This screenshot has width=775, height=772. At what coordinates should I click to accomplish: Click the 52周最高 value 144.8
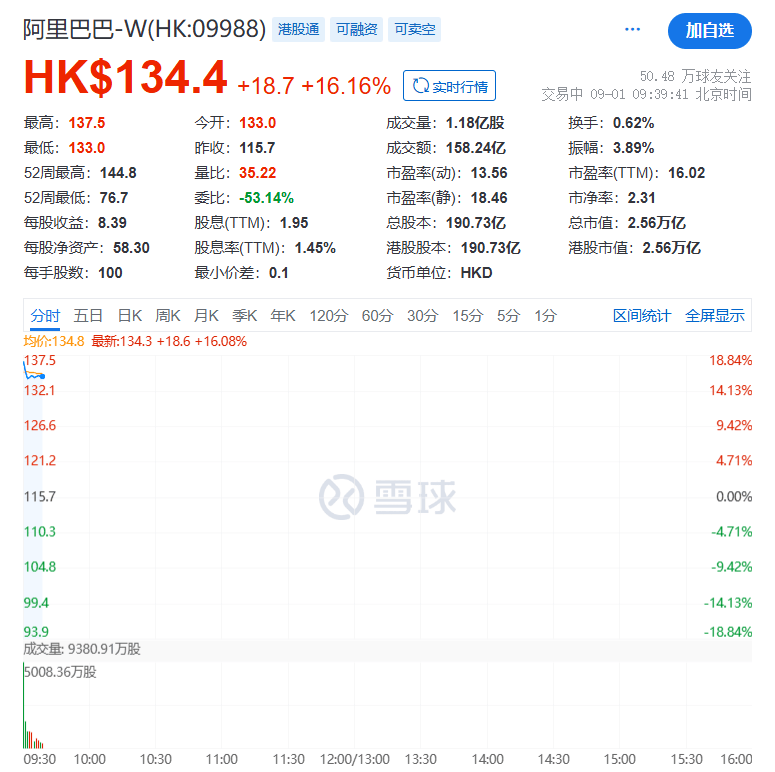[118, 172]
